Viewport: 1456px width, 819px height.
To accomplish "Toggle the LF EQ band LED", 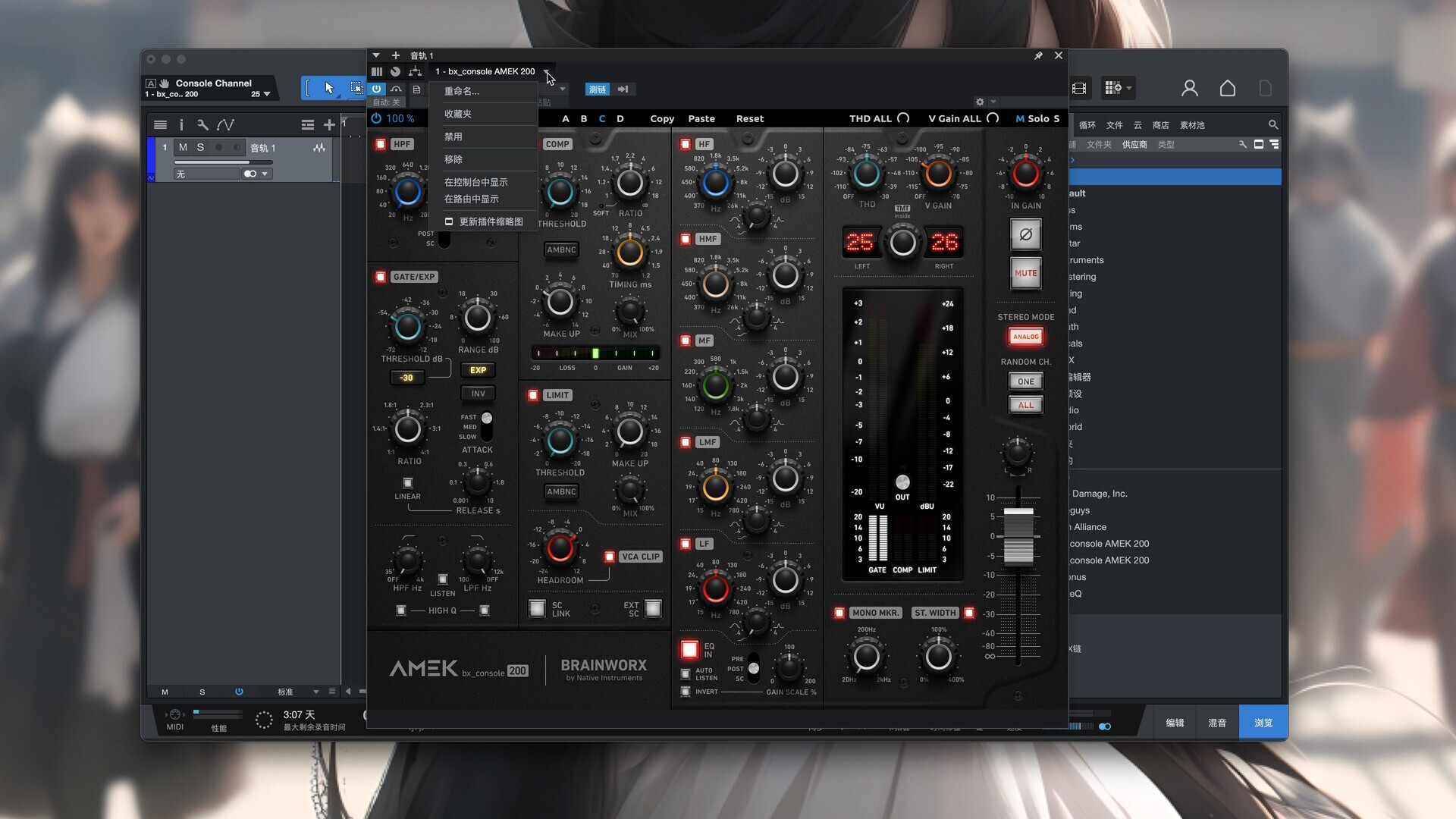I will click(686, 544).
